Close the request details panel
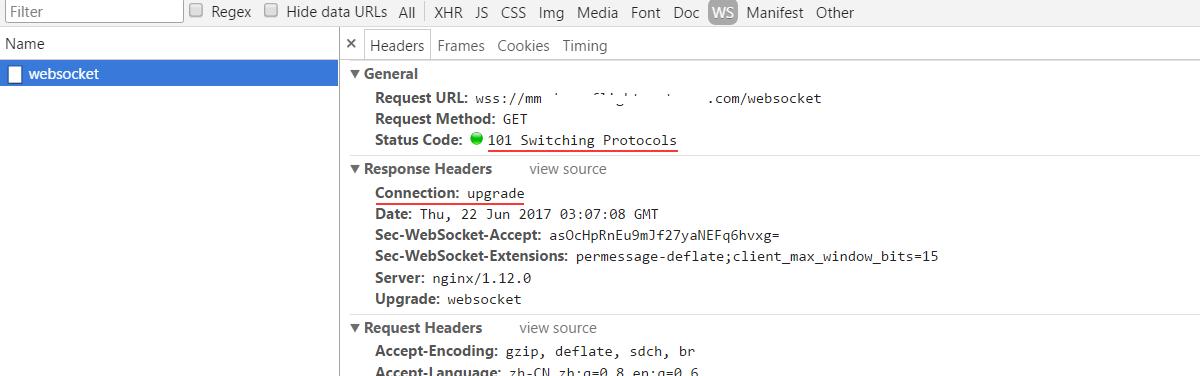Viewport: 1200px width, 376px height. (351, 44)
